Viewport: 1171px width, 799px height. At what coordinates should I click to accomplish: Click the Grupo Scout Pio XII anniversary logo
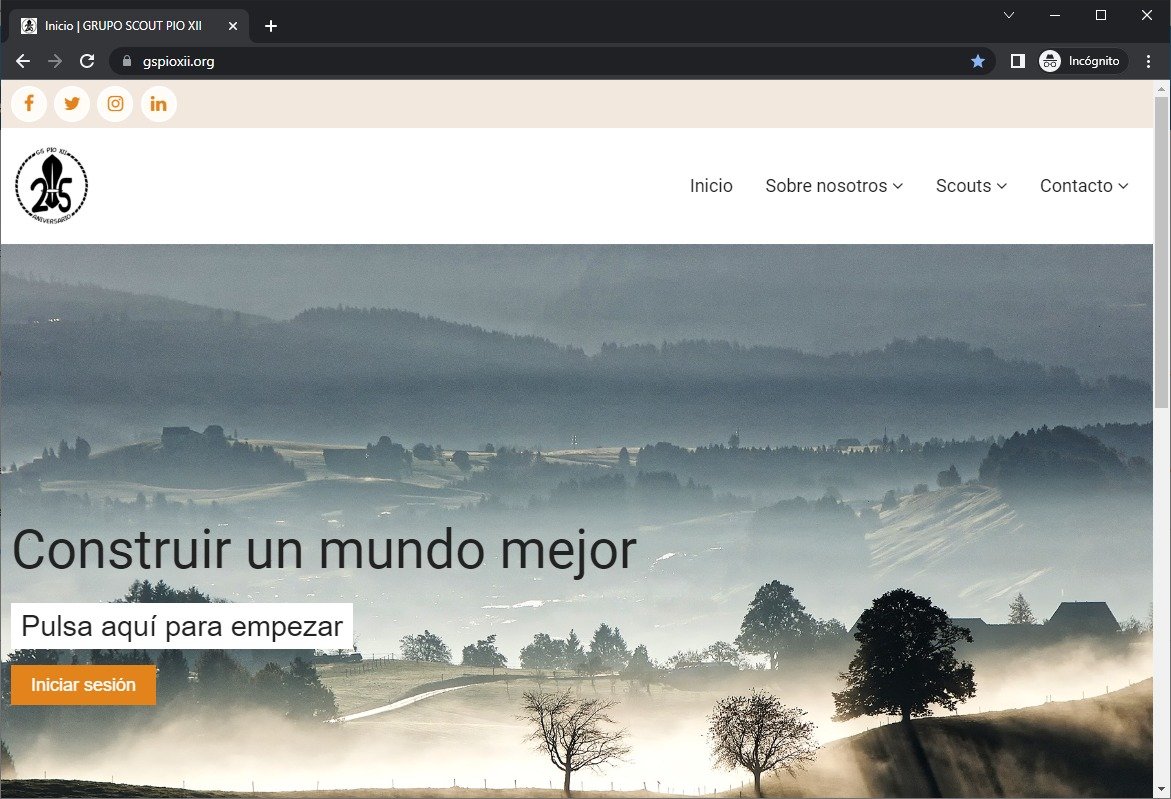[51, 185]
